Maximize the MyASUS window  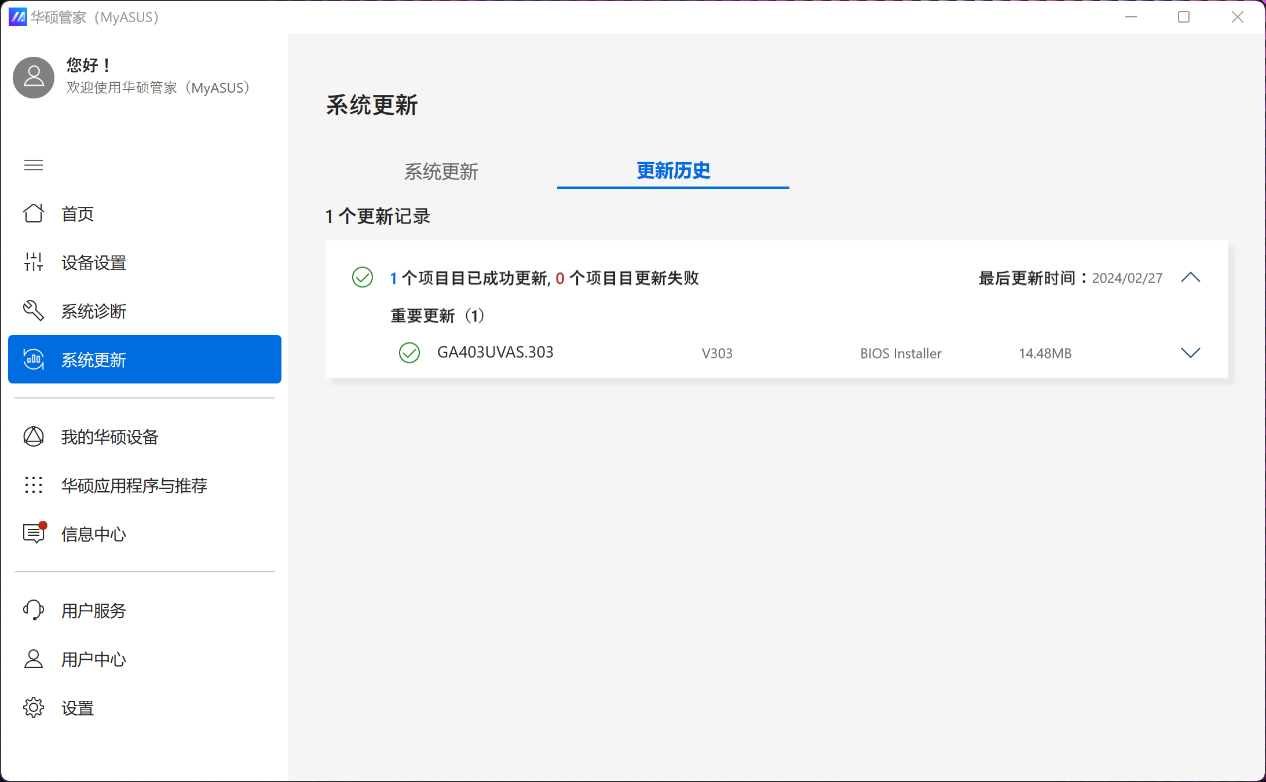(1184, 17)
